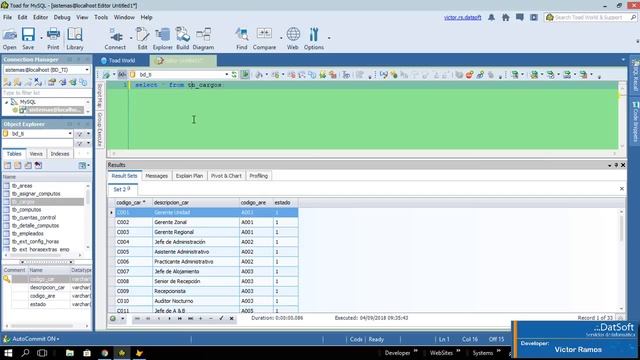Image resolution: width=640 pixels, height=360 pixels.
Task: Click the Auditor Nocturno cell
Action: 196,301
